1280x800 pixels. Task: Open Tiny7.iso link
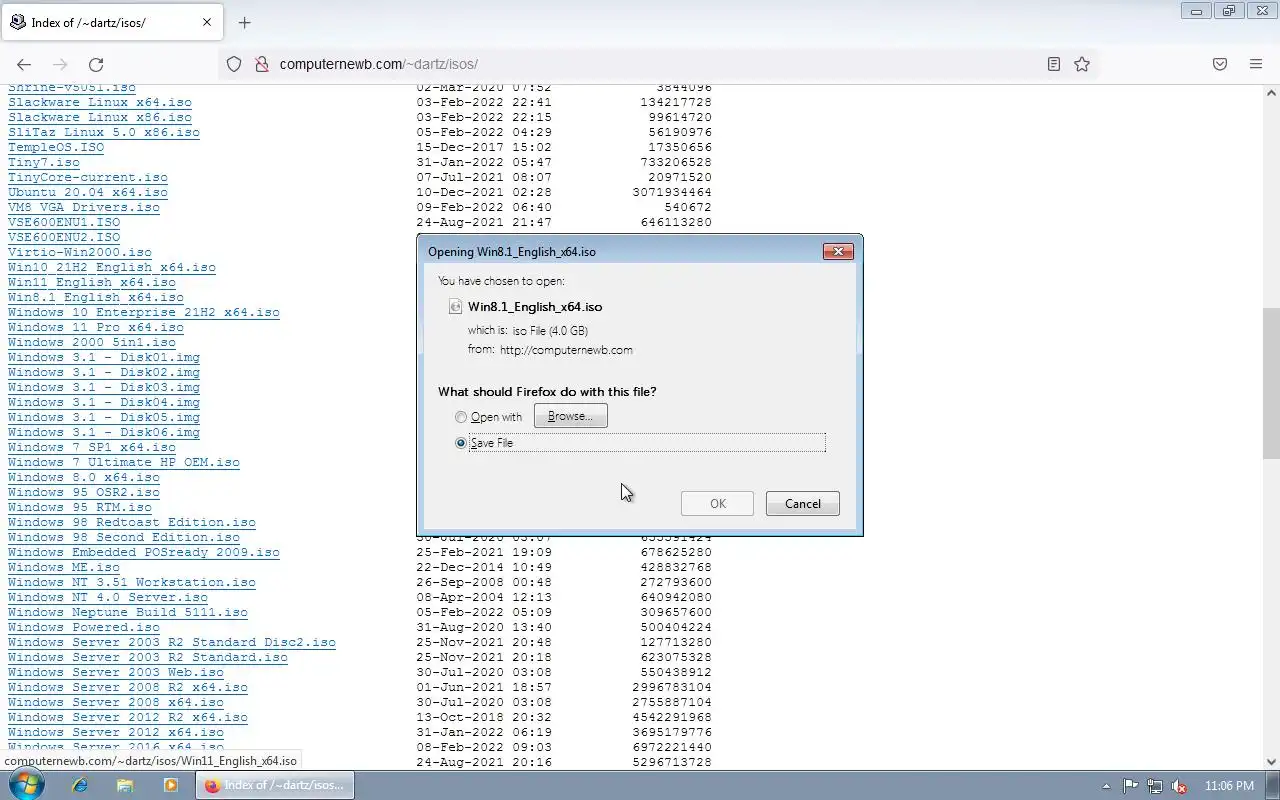[44, 162]
